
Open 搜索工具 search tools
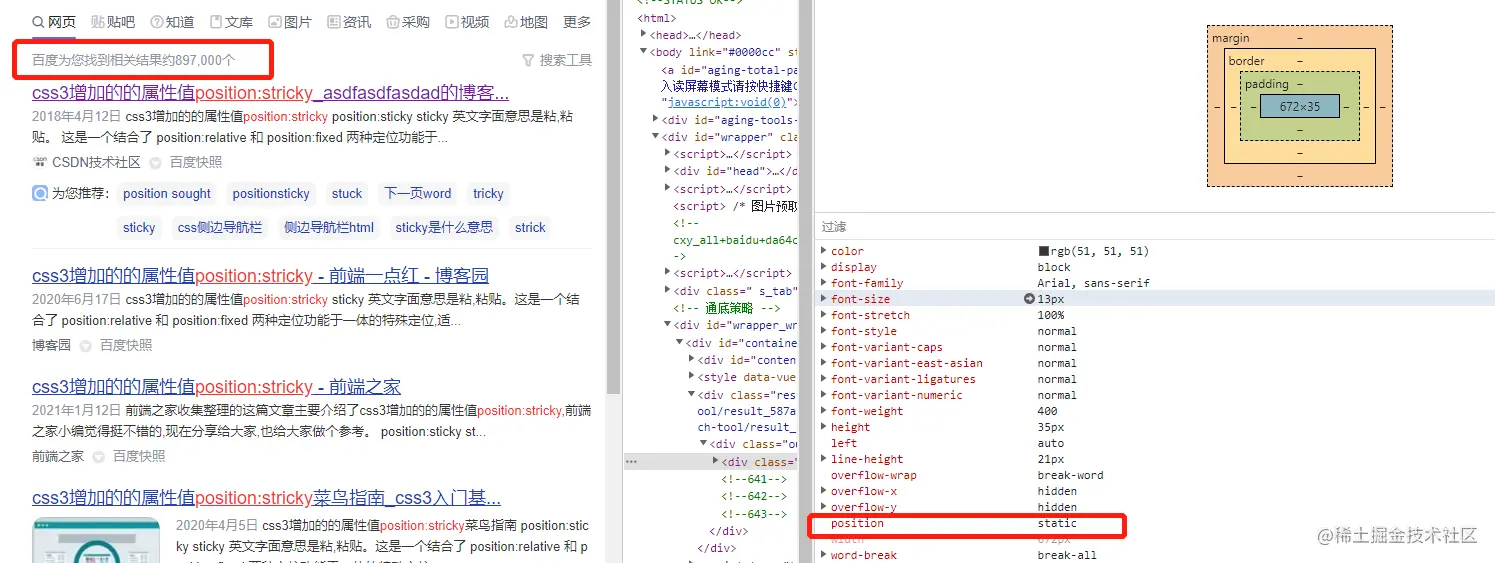[x=557, y=60]
